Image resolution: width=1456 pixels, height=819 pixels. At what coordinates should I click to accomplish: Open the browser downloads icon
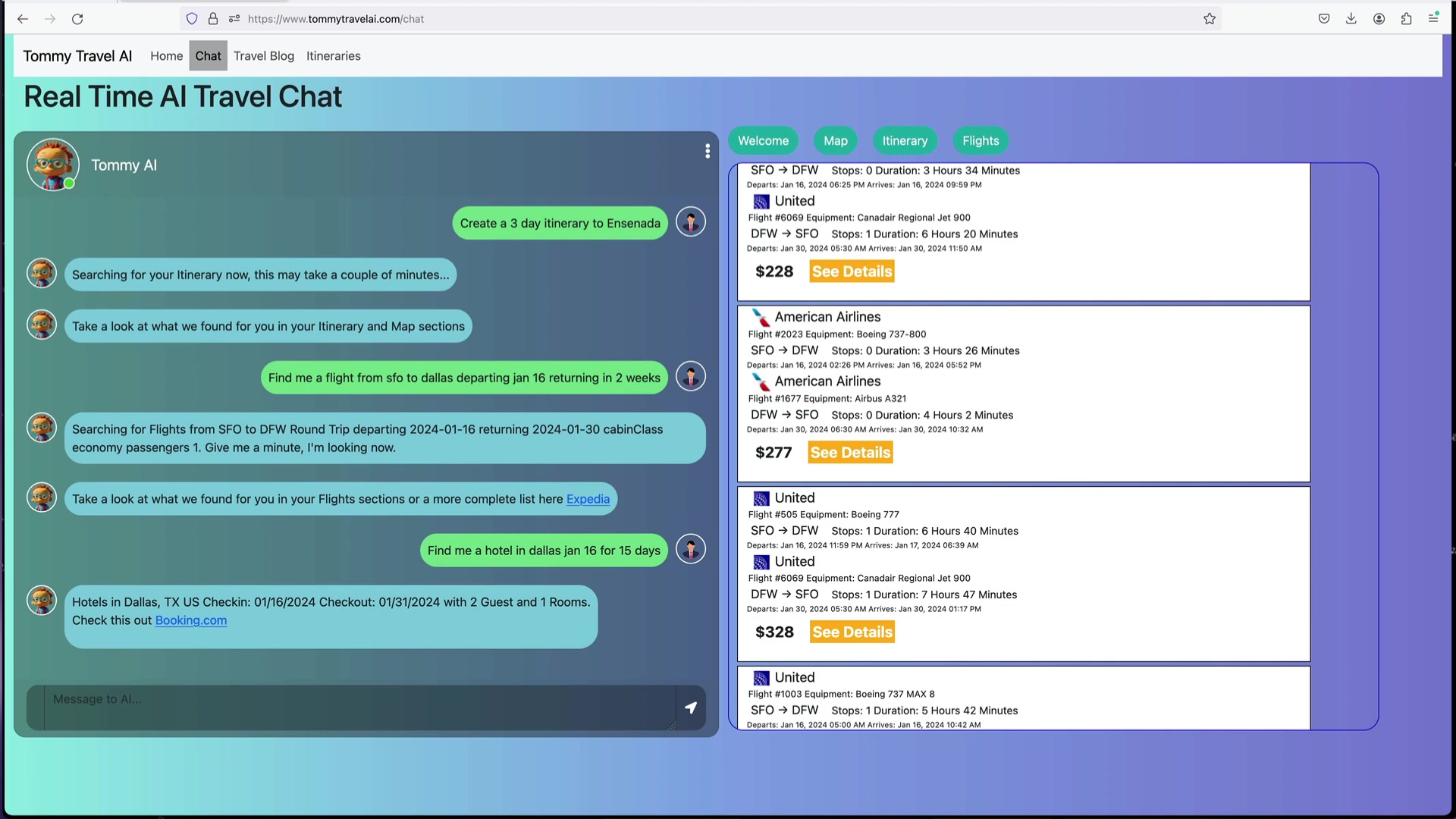(1351, 19)
